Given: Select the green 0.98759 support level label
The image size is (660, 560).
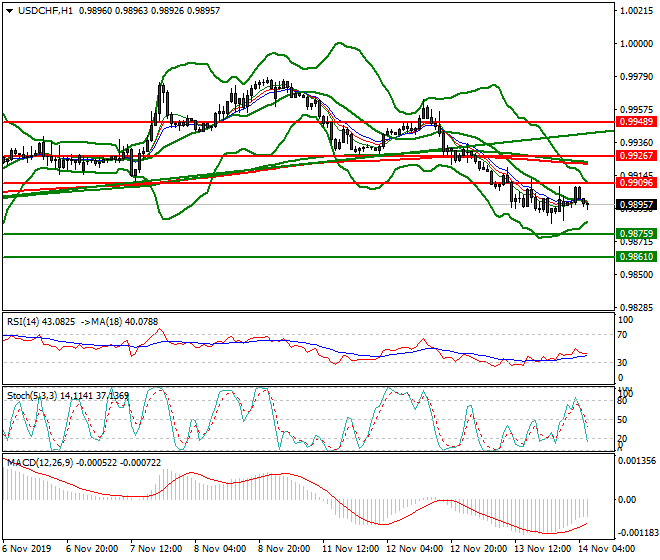Looking at the screenshot, I should pyautogui.click(x=636, y=234).
